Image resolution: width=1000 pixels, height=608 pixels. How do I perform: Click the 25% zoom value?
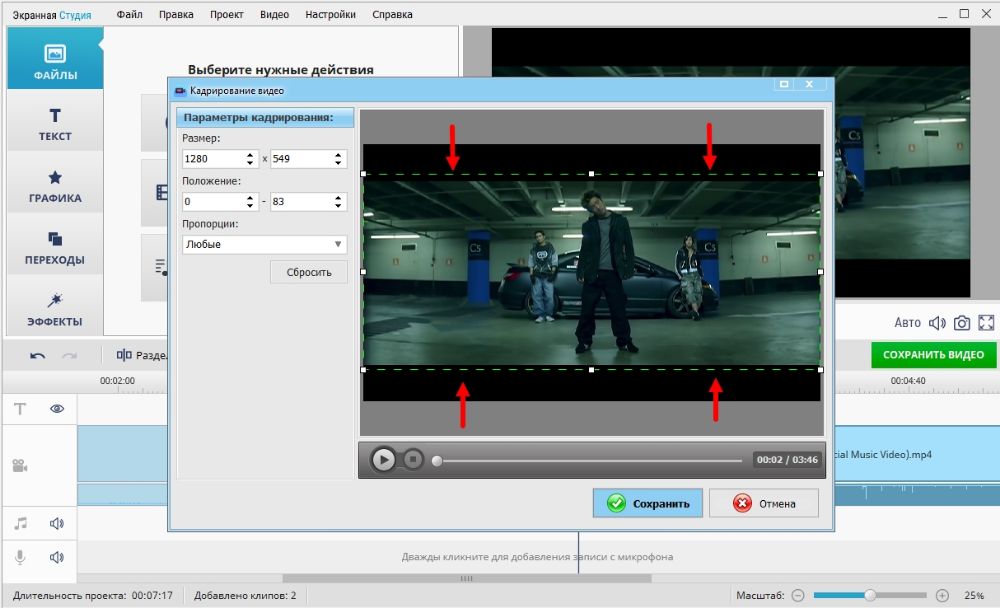[974, 595]
